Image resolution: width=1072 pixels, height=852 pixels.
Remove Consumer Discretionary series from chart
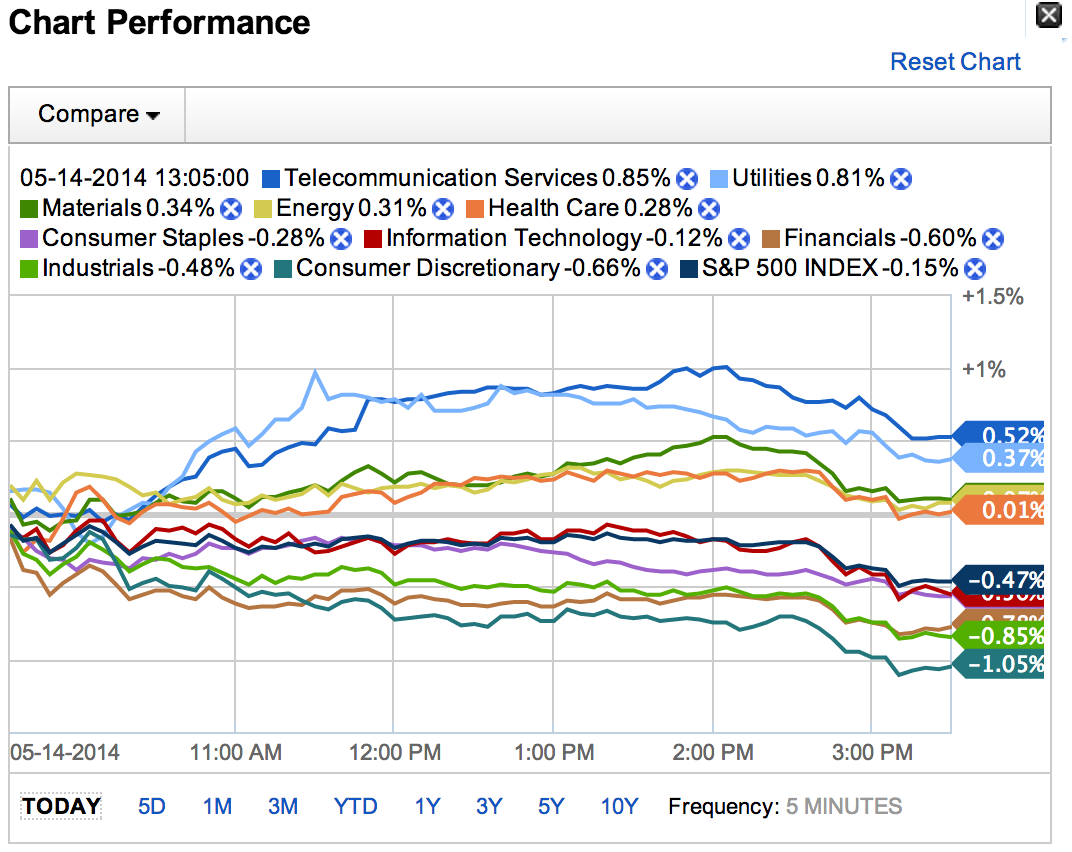pos(656,269)
